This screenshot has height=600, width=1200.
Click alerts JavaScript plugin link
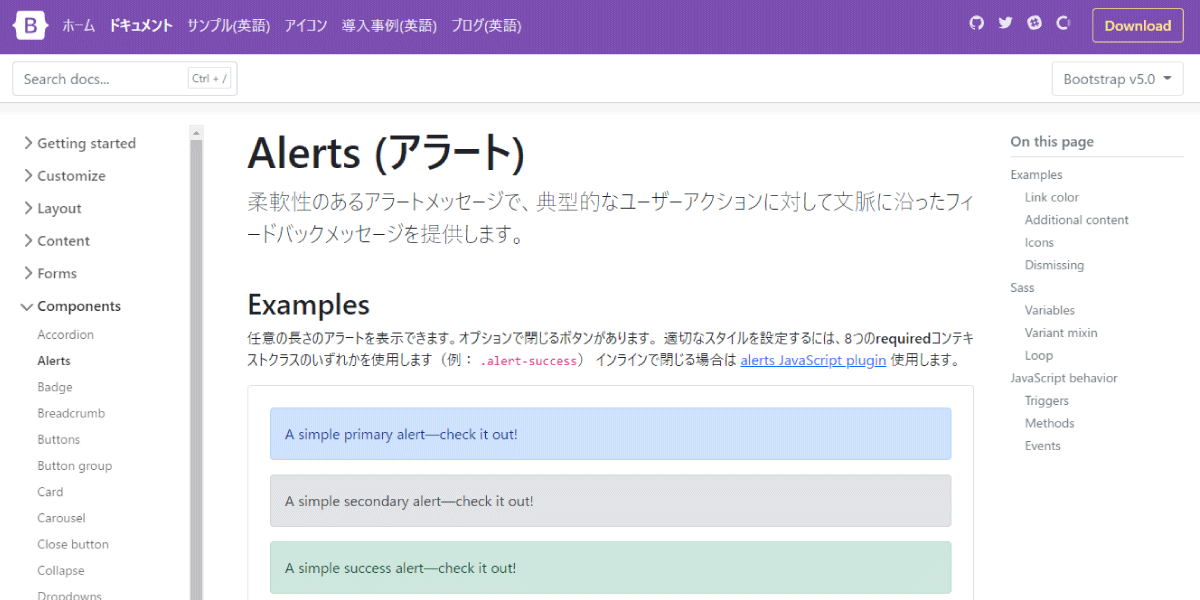click(813, 360)
